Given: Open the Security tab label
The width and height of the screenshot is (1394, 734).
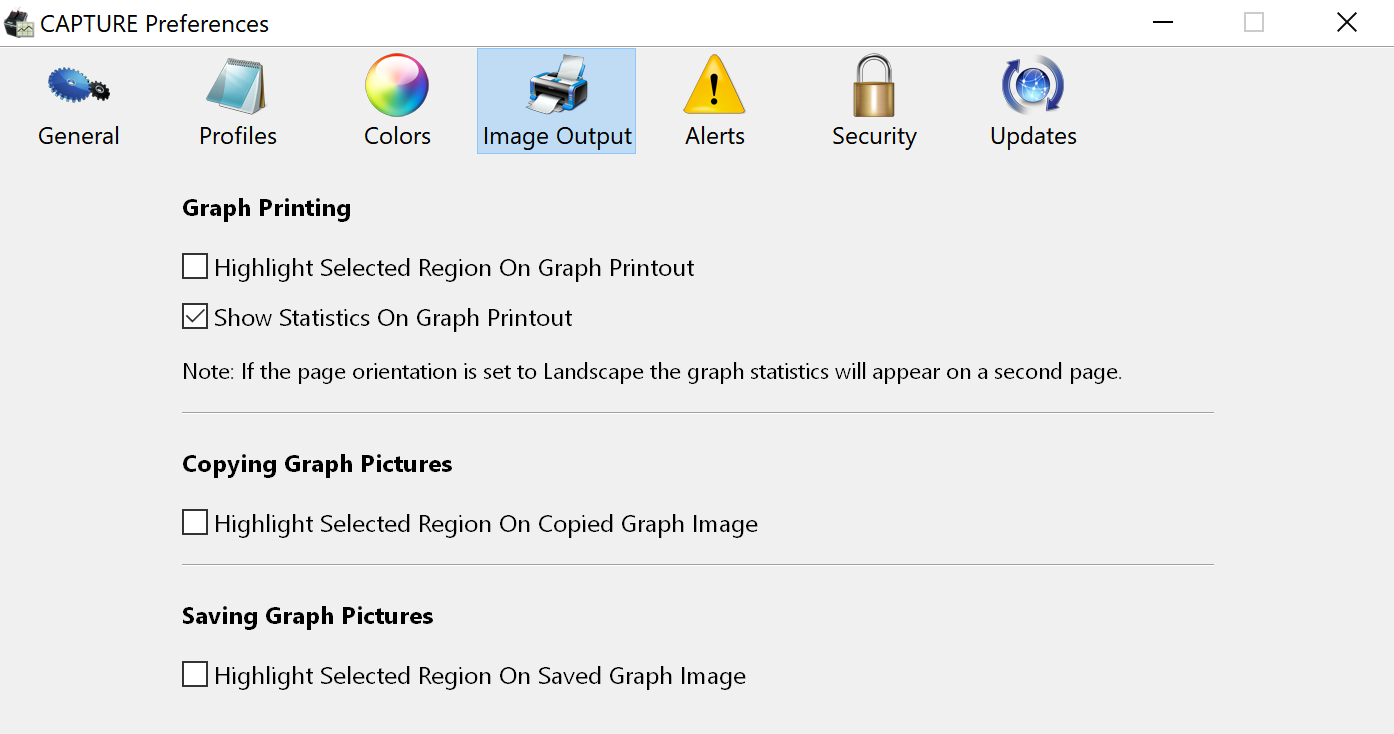Looking at the screenshot, I should click(x=874, y=136).
